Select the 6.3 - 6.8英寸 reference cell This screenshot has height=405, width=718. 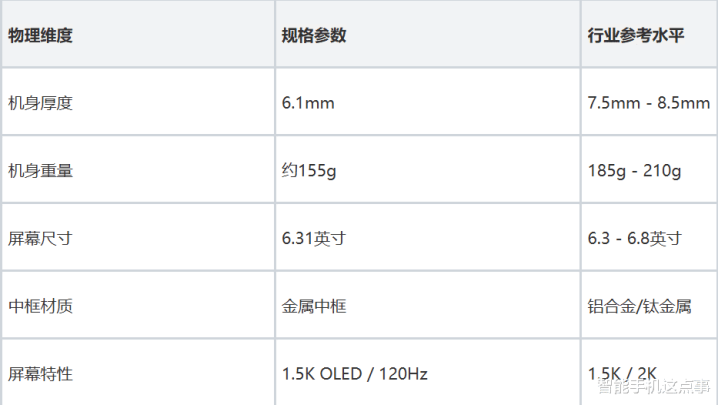pyautogui.click(x=634, y=239)
